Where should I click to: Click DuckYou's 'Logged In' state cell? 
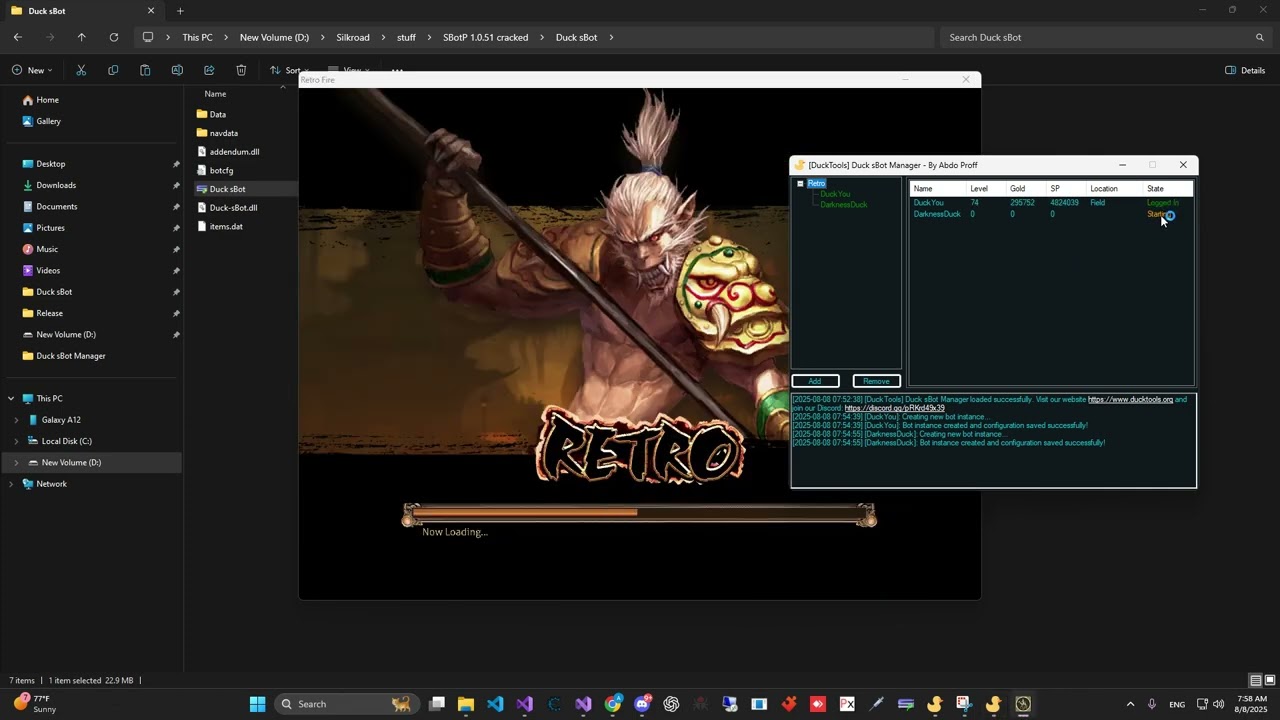(1163, 203)
